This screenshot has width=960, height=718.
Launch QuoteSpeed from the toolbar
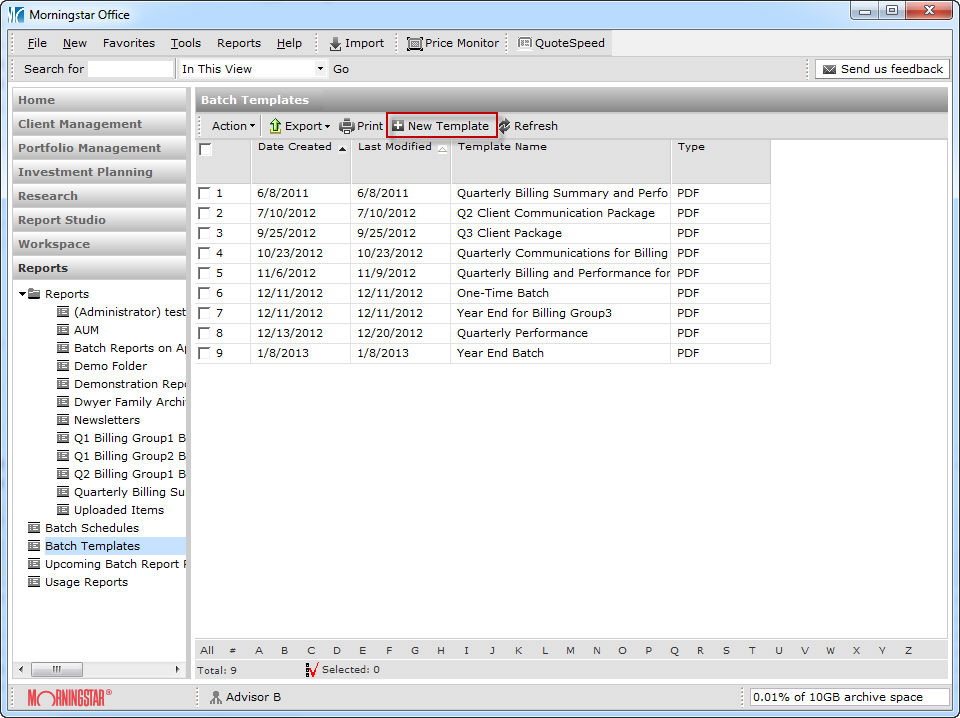525,44
